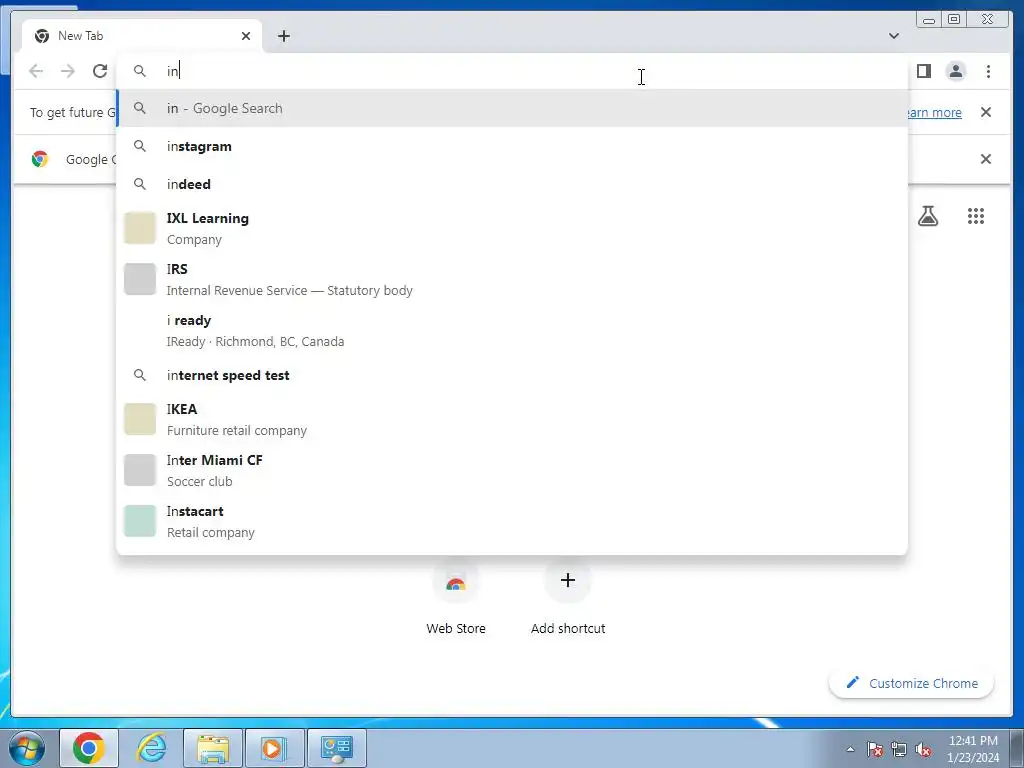Pick the 'Inter Miami CF' suggestion
Screen dimensions: 1024x768
(512, 470)
